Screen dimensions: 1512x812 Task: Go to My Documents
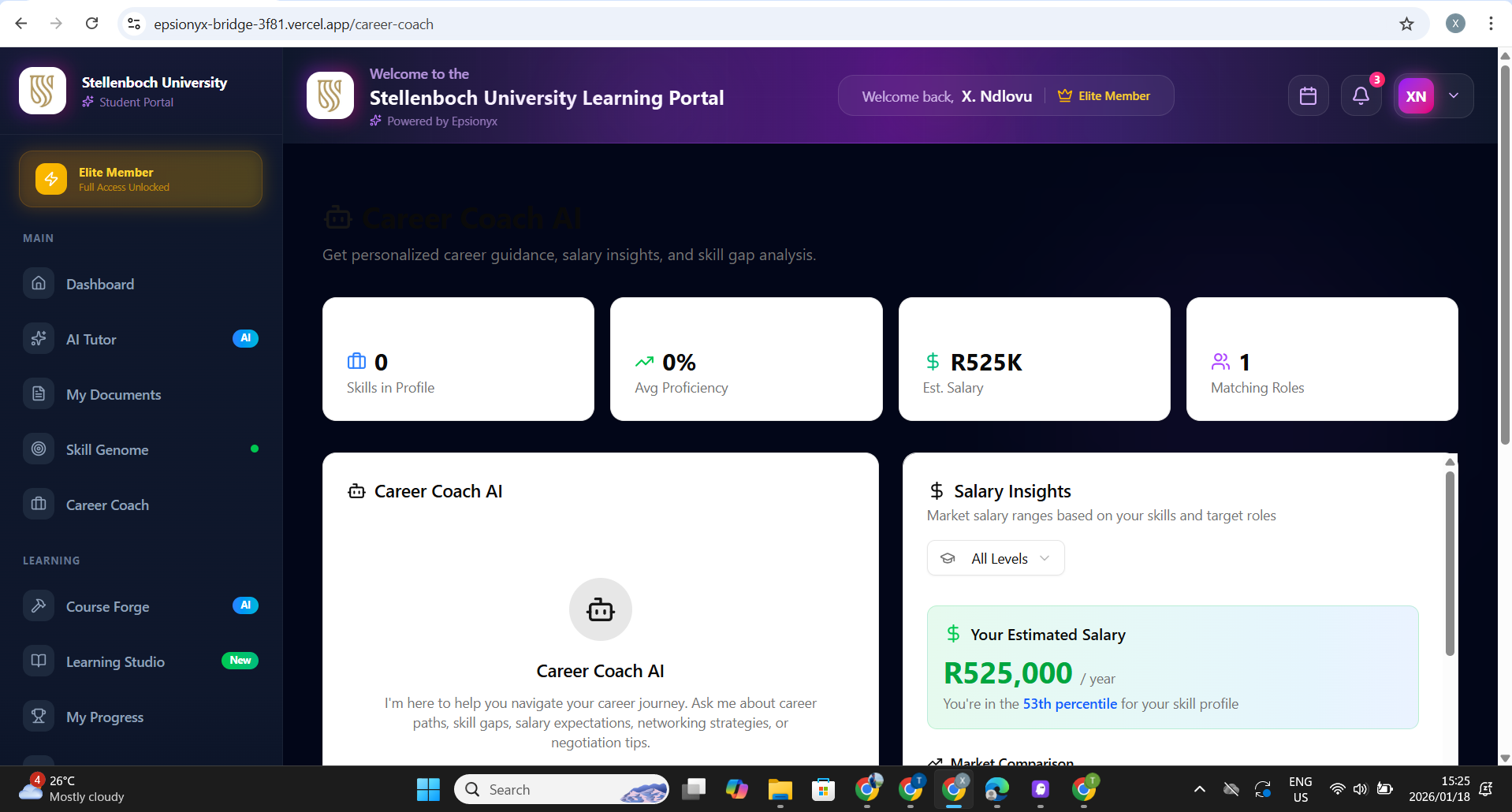[141, 394]
